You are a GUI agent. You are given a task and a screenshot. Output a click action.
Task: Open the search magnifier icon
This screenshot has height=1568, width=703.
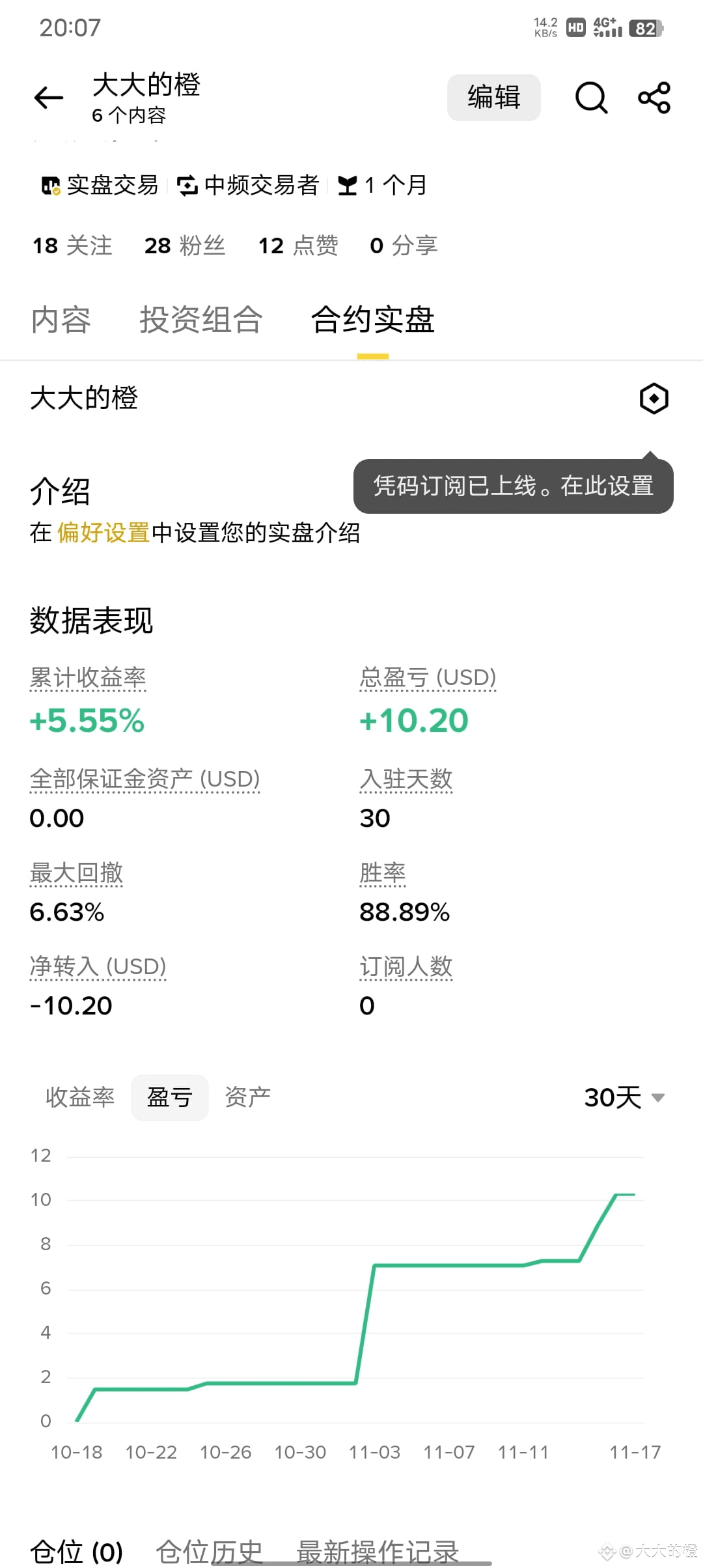click(591, 98)
